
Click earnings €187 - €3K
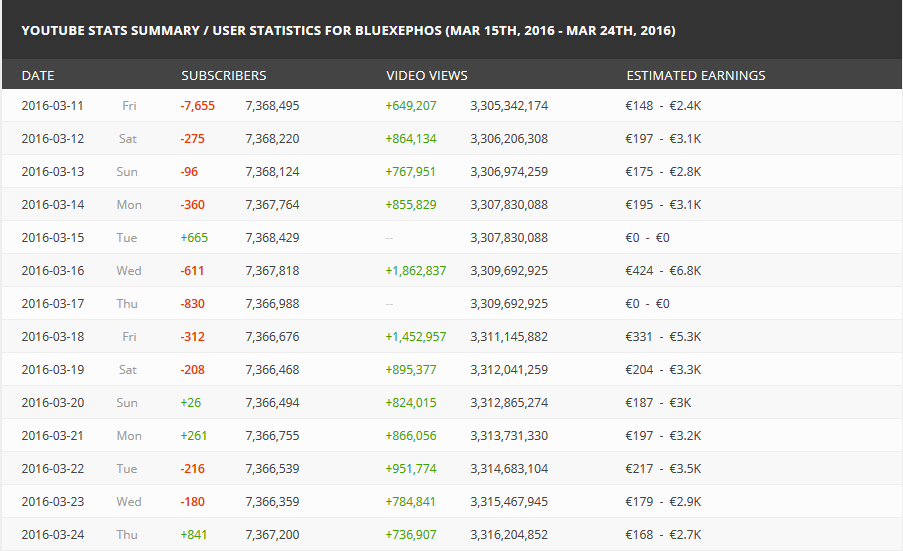pos(658,403)
